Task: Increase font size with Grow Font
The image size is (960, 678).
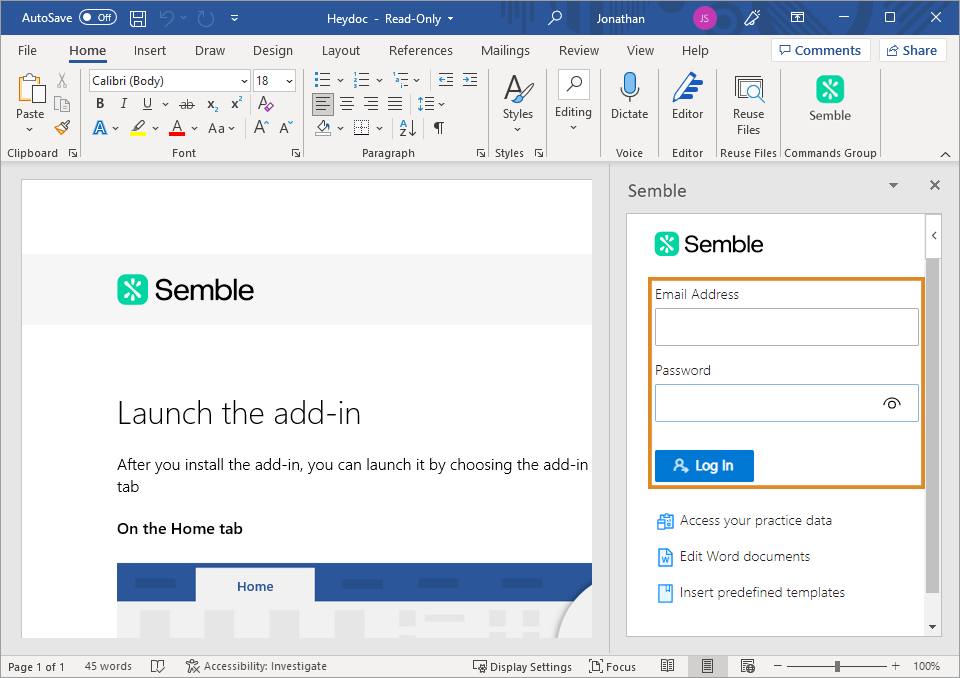Action: tap(261, 127)
